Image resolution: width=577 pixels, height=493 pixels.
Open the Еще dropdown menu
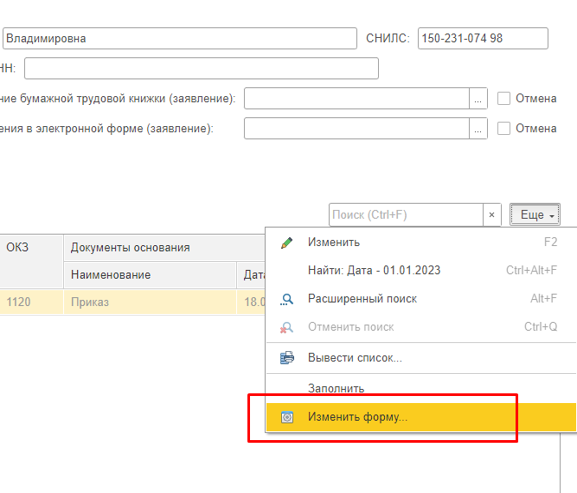point(535,214)
